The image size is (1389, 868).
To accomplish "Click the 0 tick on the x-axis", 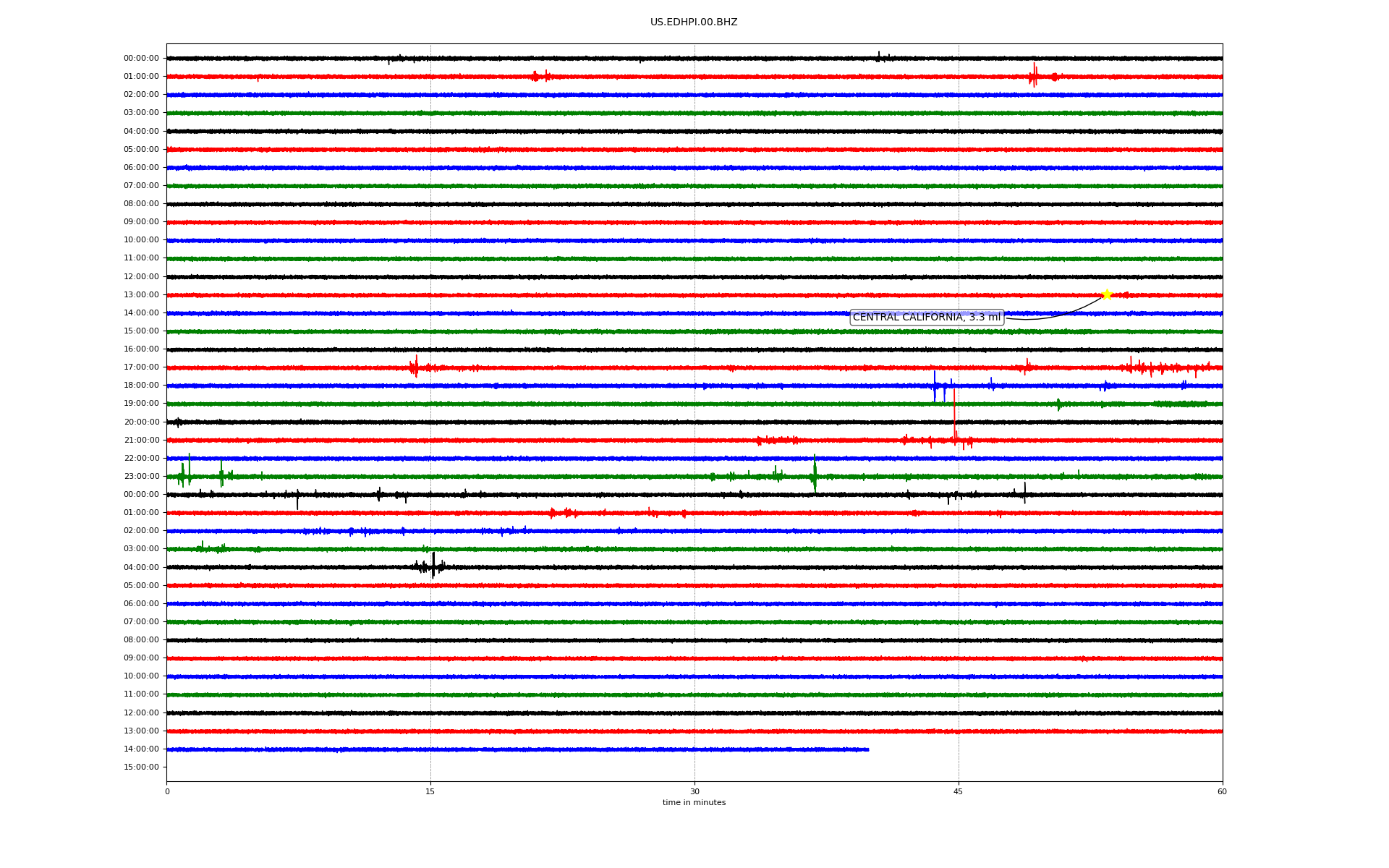I will click(167, 791).
